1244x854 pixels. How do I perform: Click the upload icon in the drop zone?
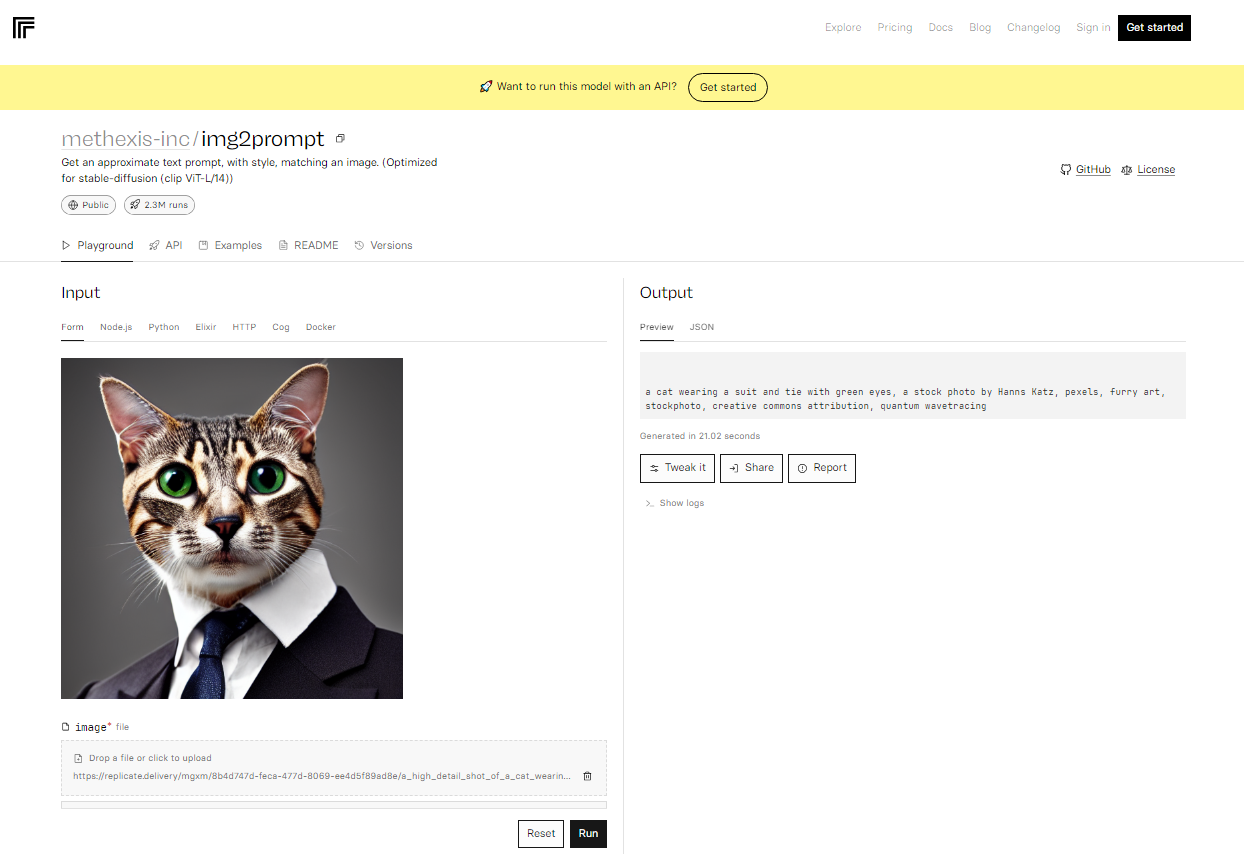[x=78, y=758]
